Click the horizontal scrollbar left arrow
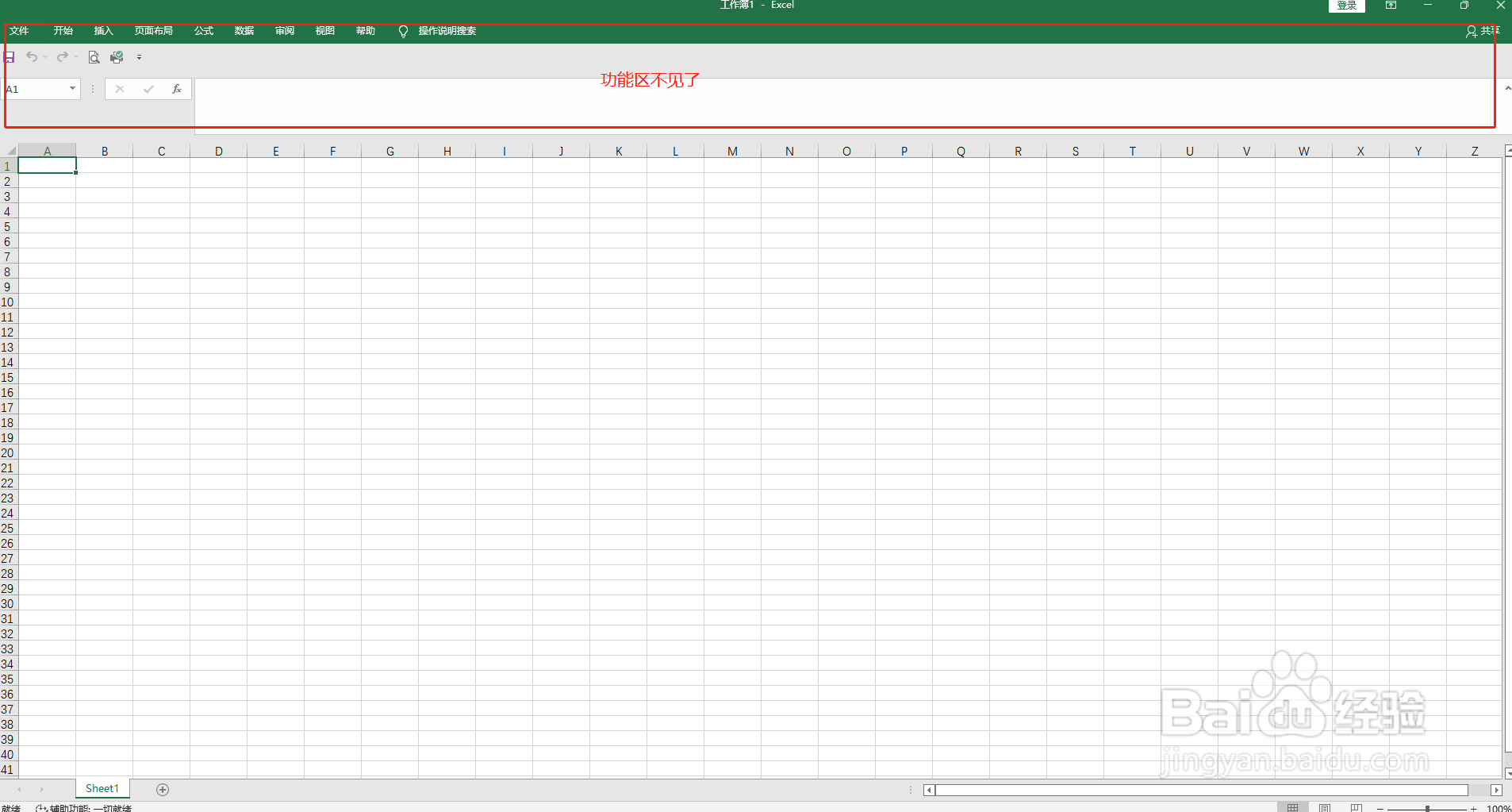Viewport: 1512px width, 812px height. (x=929, y=790)
